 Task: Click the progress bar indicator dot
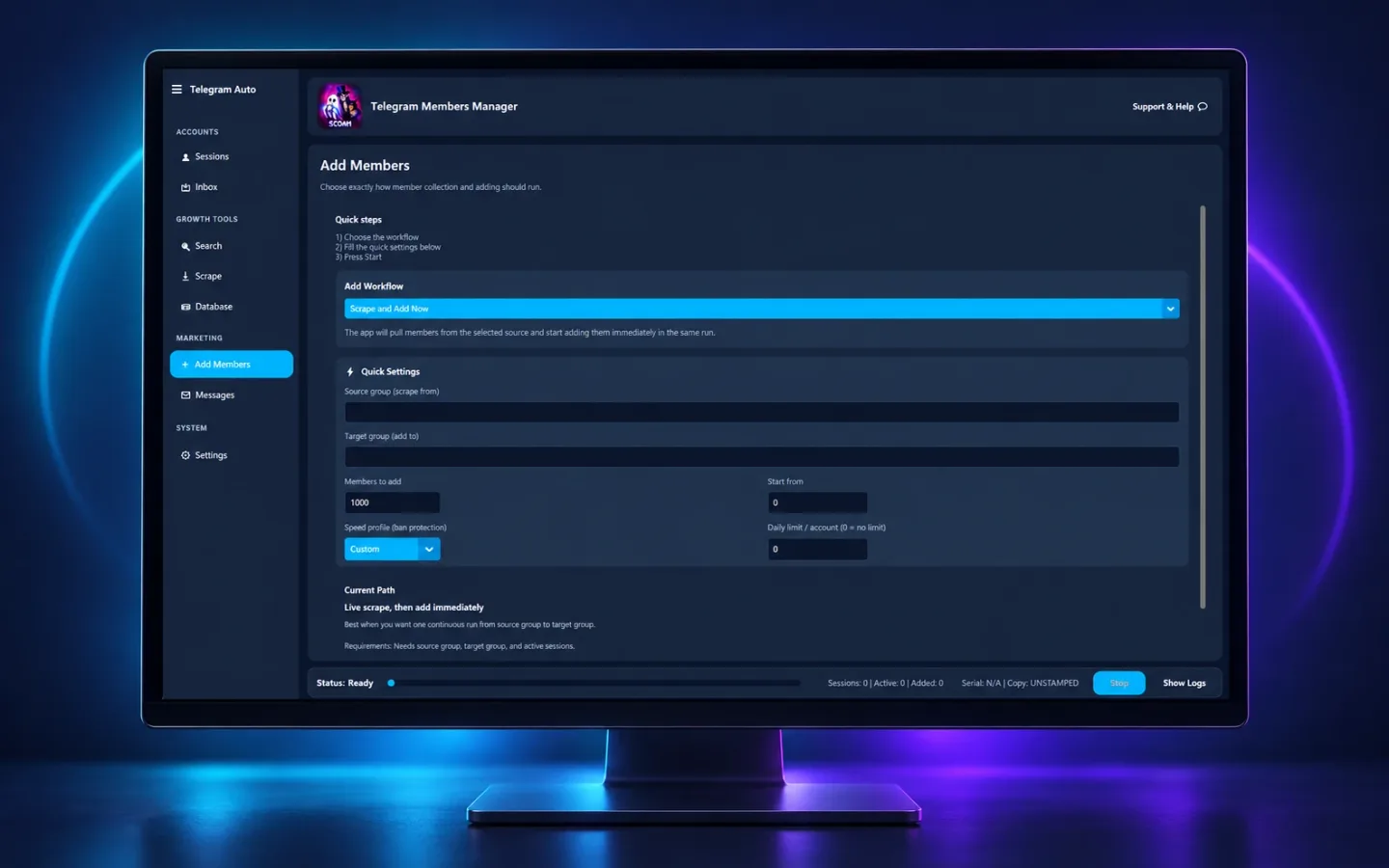point(391,683)
